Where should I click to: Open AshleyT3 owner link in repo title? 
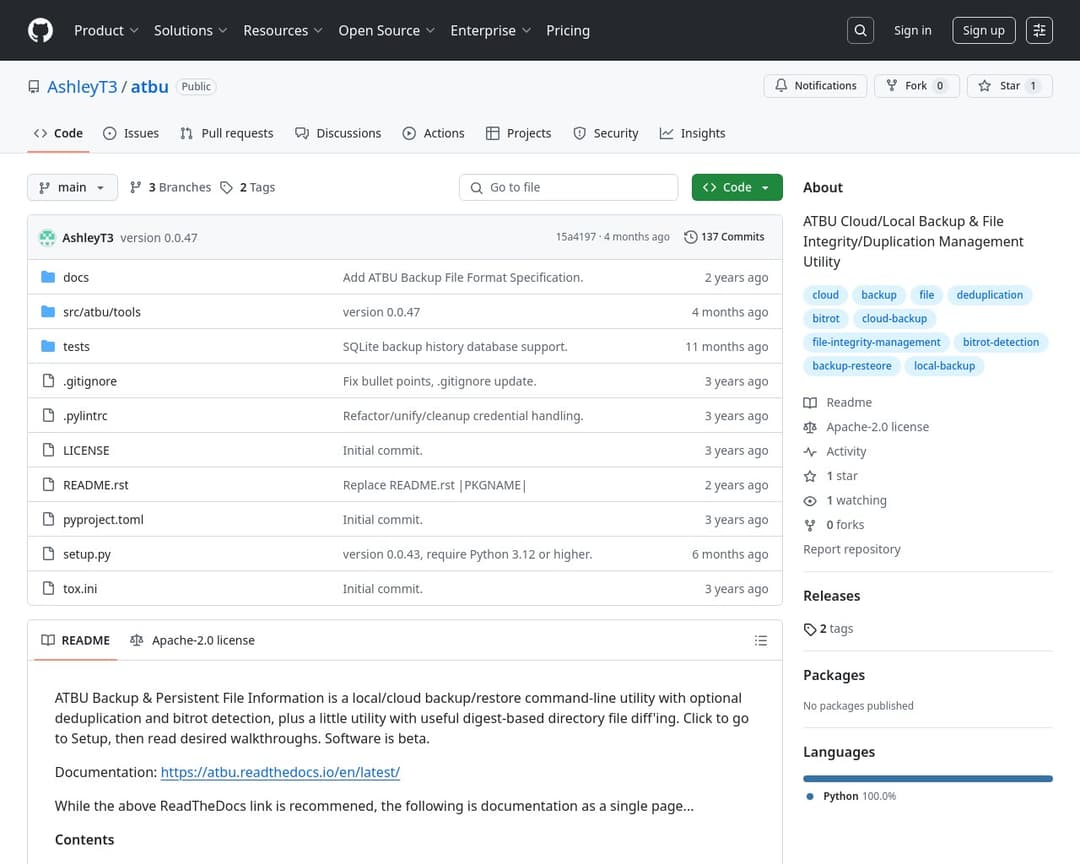click(x=82, y=87)
